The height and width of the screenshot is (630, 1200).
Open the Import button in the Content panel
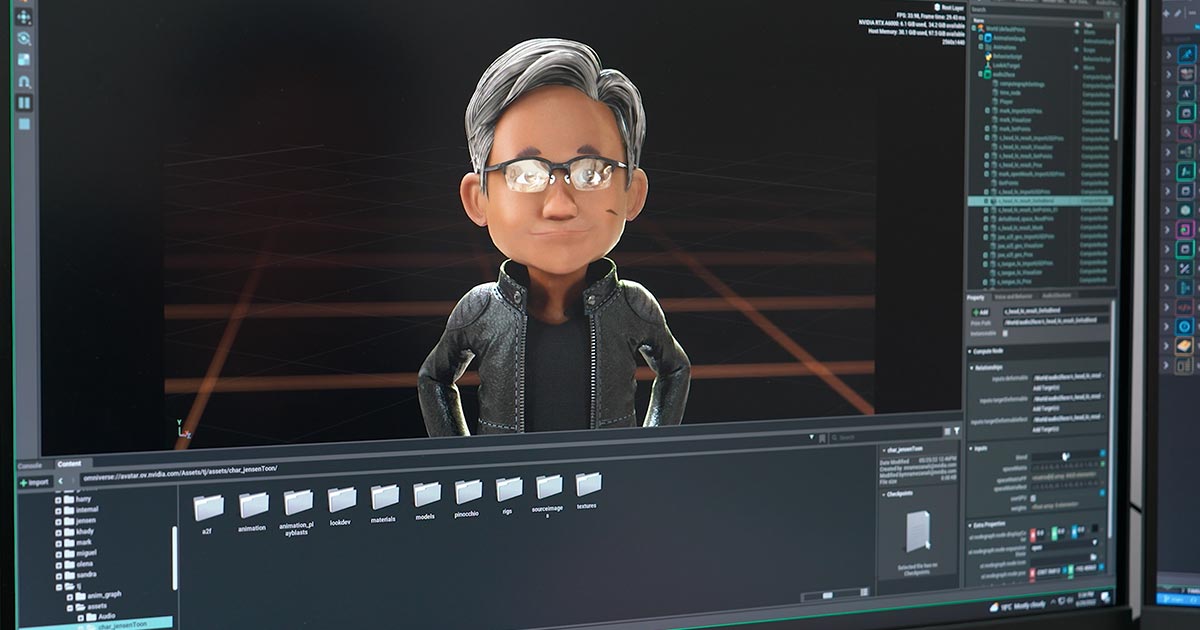pyautogui.click(x=34, y=482)
